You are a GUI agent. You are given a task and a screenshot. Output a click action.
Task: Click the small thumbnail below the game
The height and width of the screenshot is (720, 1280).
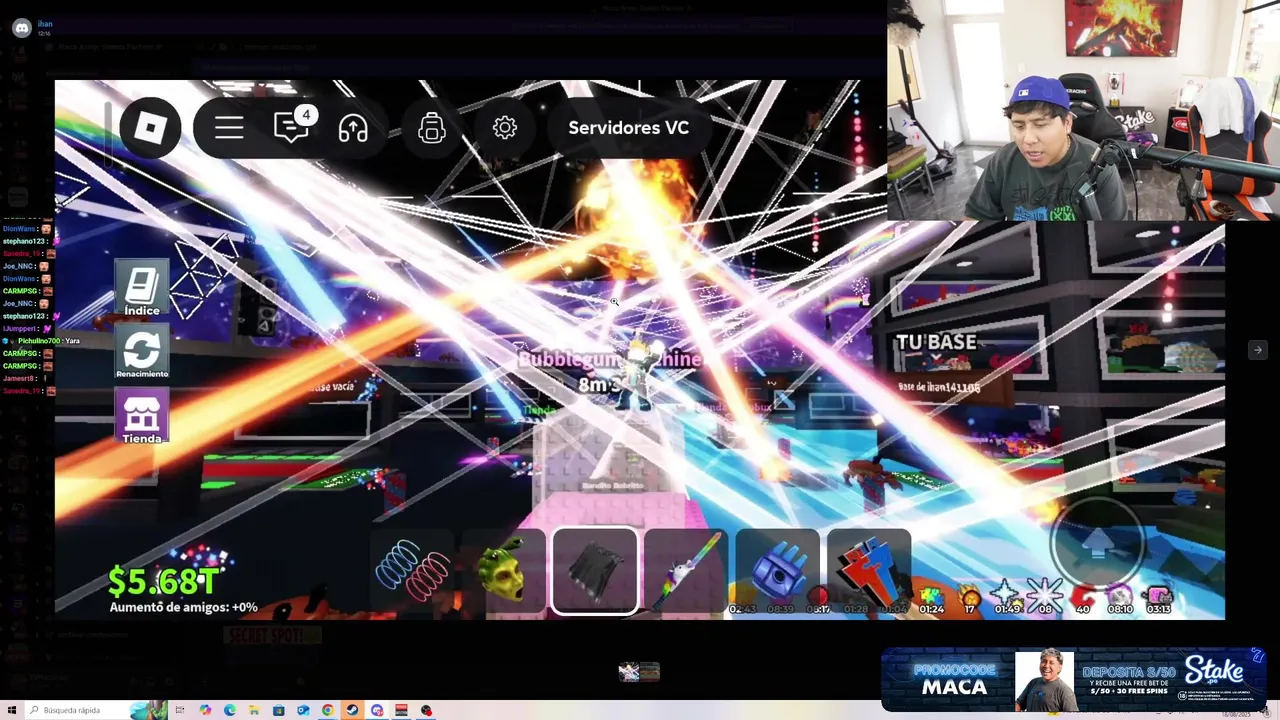[x=639, y=672]
